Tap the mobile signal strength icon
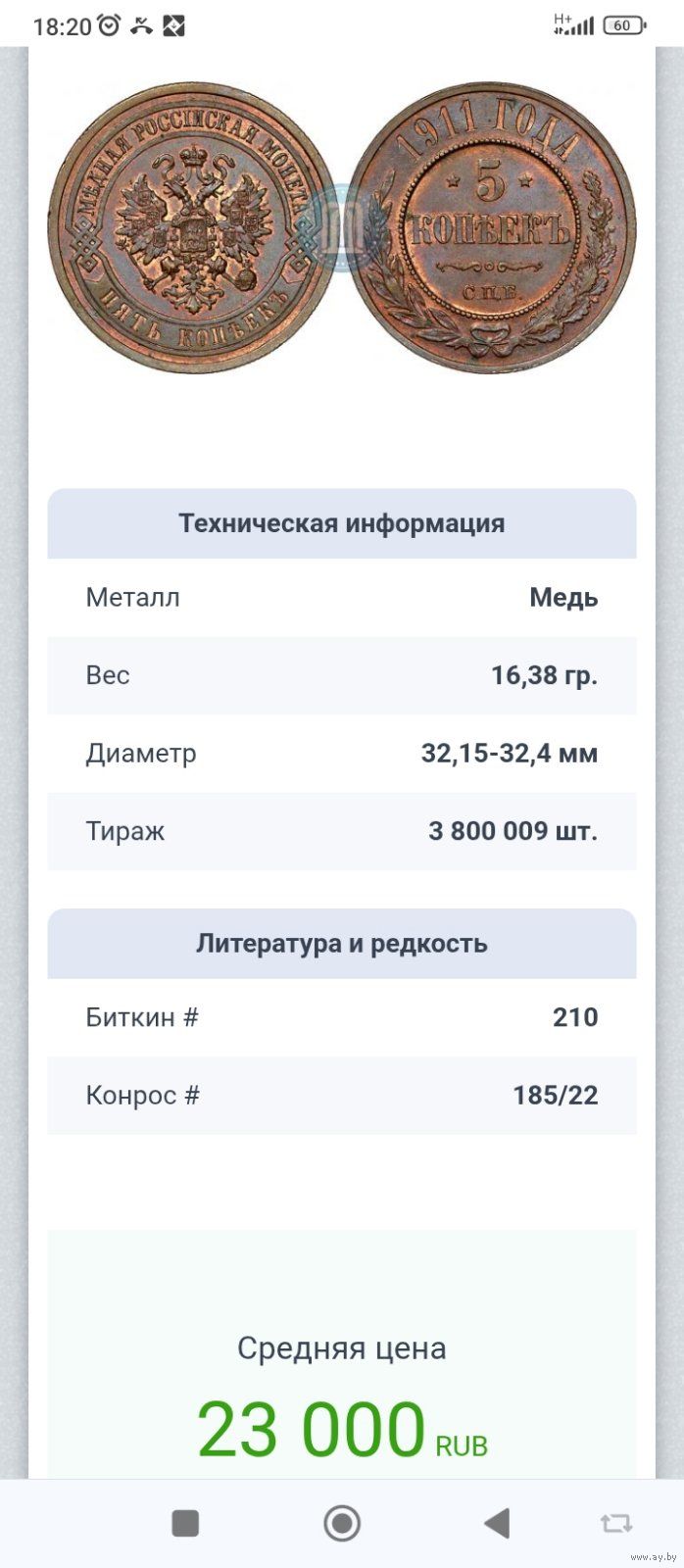The image size is (684, 1568). coord(573,25)
